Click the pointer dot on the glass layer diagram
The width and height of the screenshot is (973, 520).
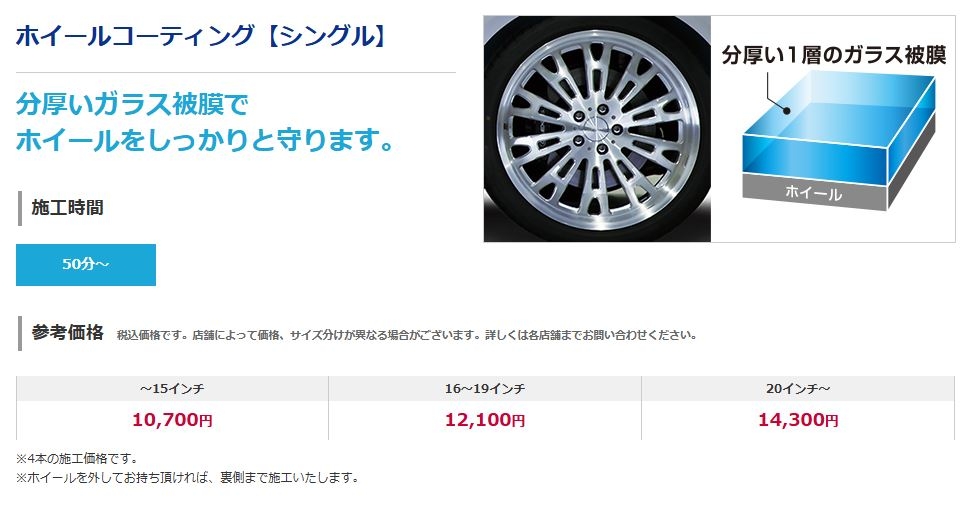786,111
